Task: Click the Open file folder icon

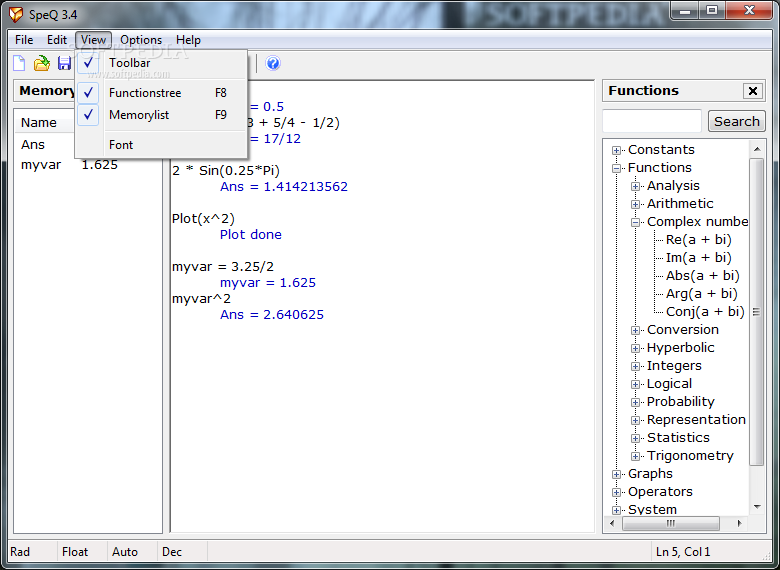Action: pos(42,63)
